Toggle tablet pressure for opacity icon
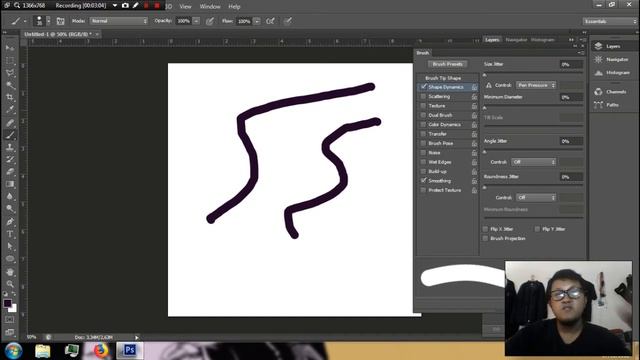This screenshot has width=640, height=360. tap(210, 21)
